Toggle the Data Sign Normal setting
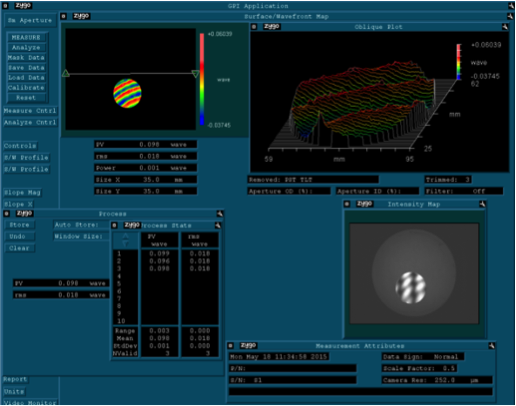The width and height of the screenshot is (516, 406). (423, 357)
